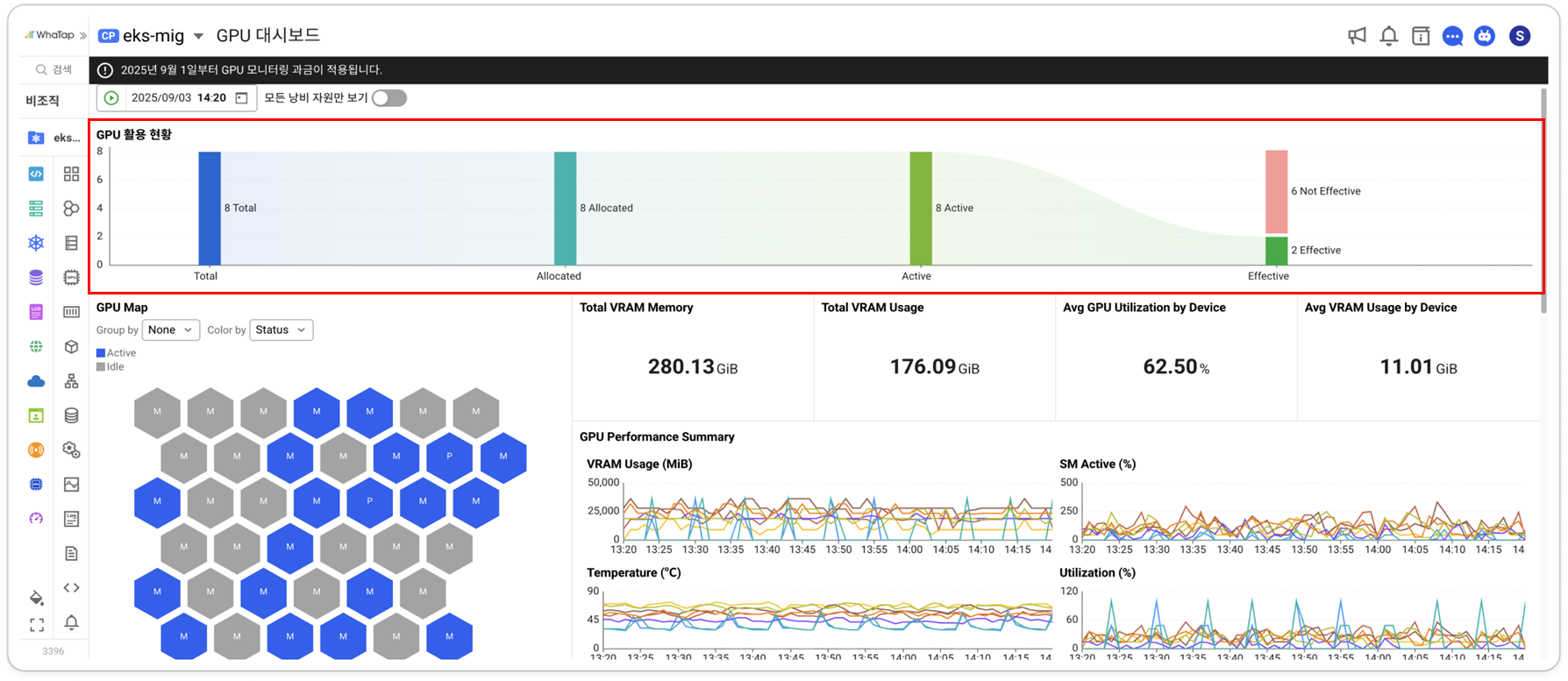The image size is (1568, 681).
Task: Click the blue Active legend swatch
Action: [101, 353]
